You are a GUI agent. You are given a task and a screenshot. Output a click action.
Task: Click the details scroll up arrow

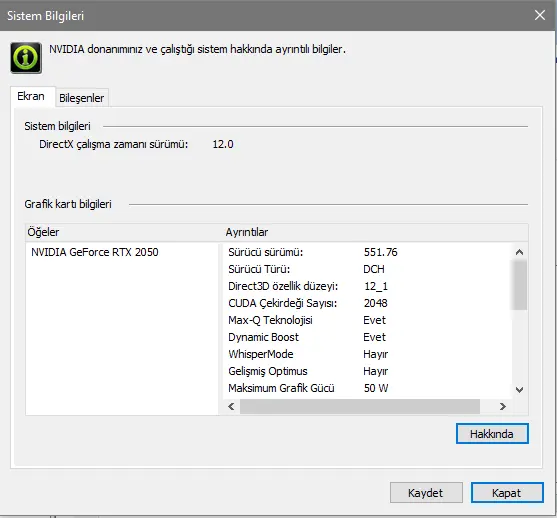tap(519, 252)
